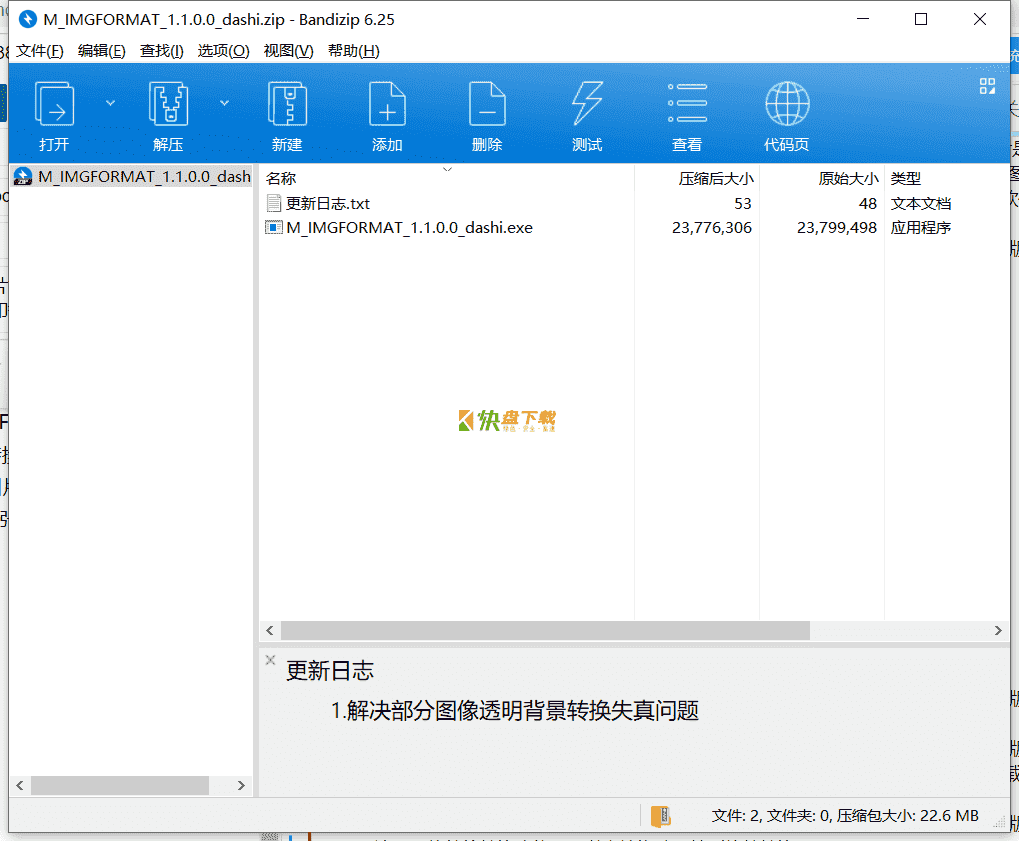The width and height of the screenshot is (1019, 841).
Task: Click the status bar text showing 压缩包大小: 22.6 MB
Action: click(x=907, y=816)
